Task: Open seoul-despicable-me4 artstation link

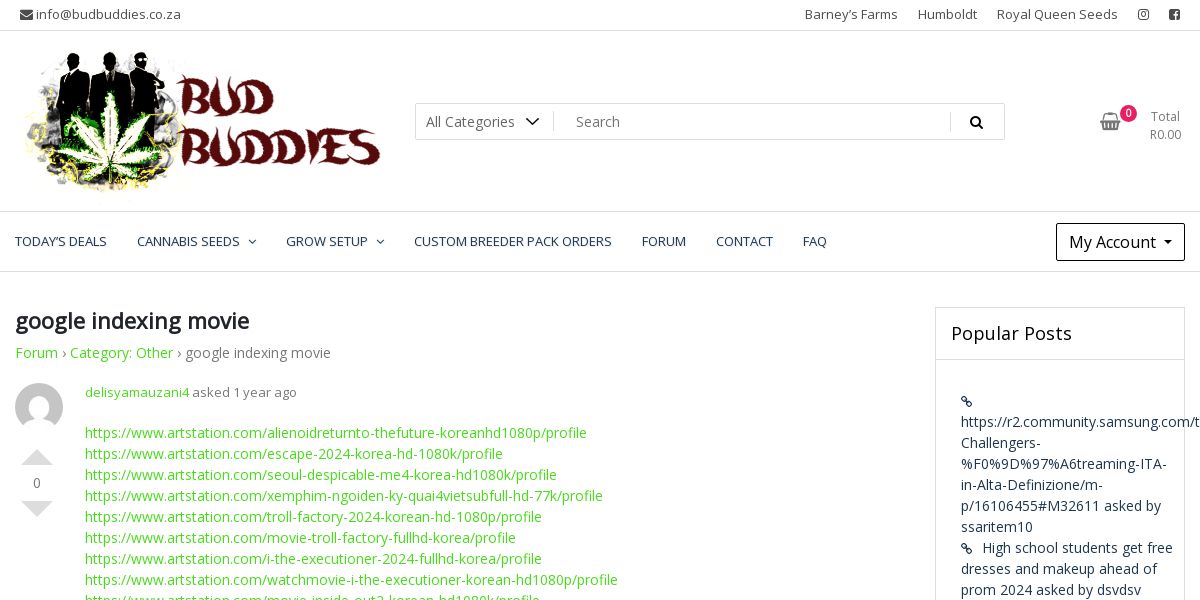Action: coord(321,475)
